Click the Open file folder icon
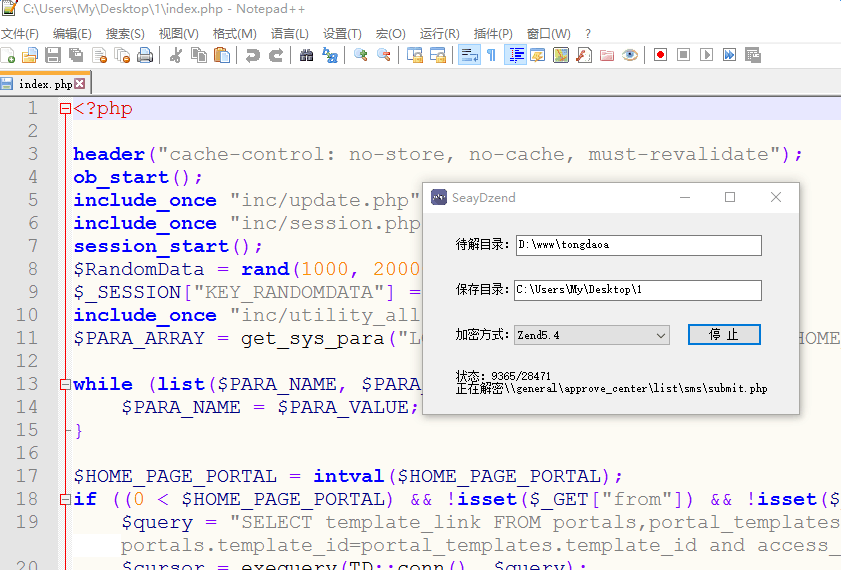Viewport: 841px width, 570px height. point(30,55)
